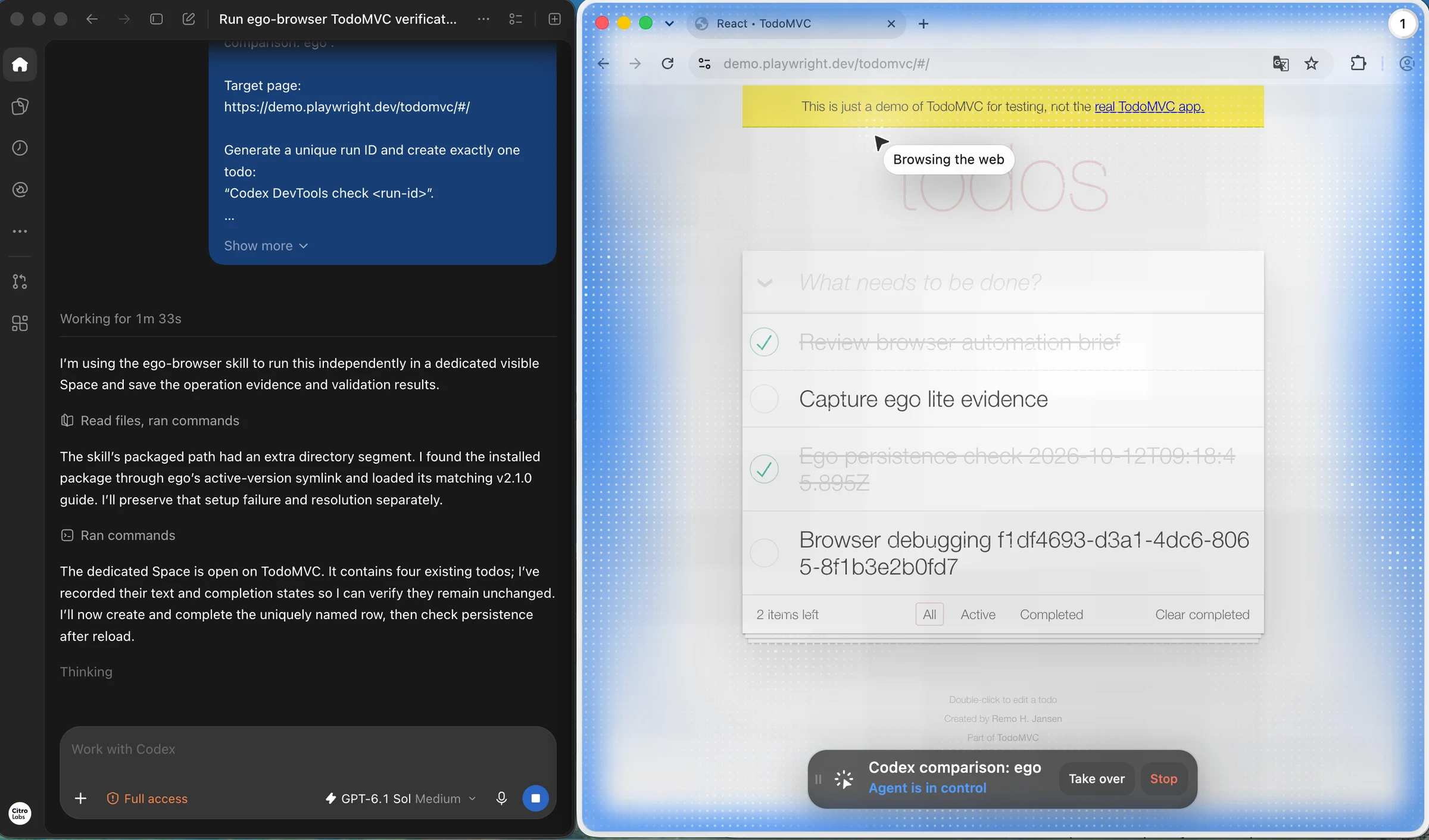Open the browser tab search chevron
This screenshot has width=1429, height=840.
coord(669,23)
